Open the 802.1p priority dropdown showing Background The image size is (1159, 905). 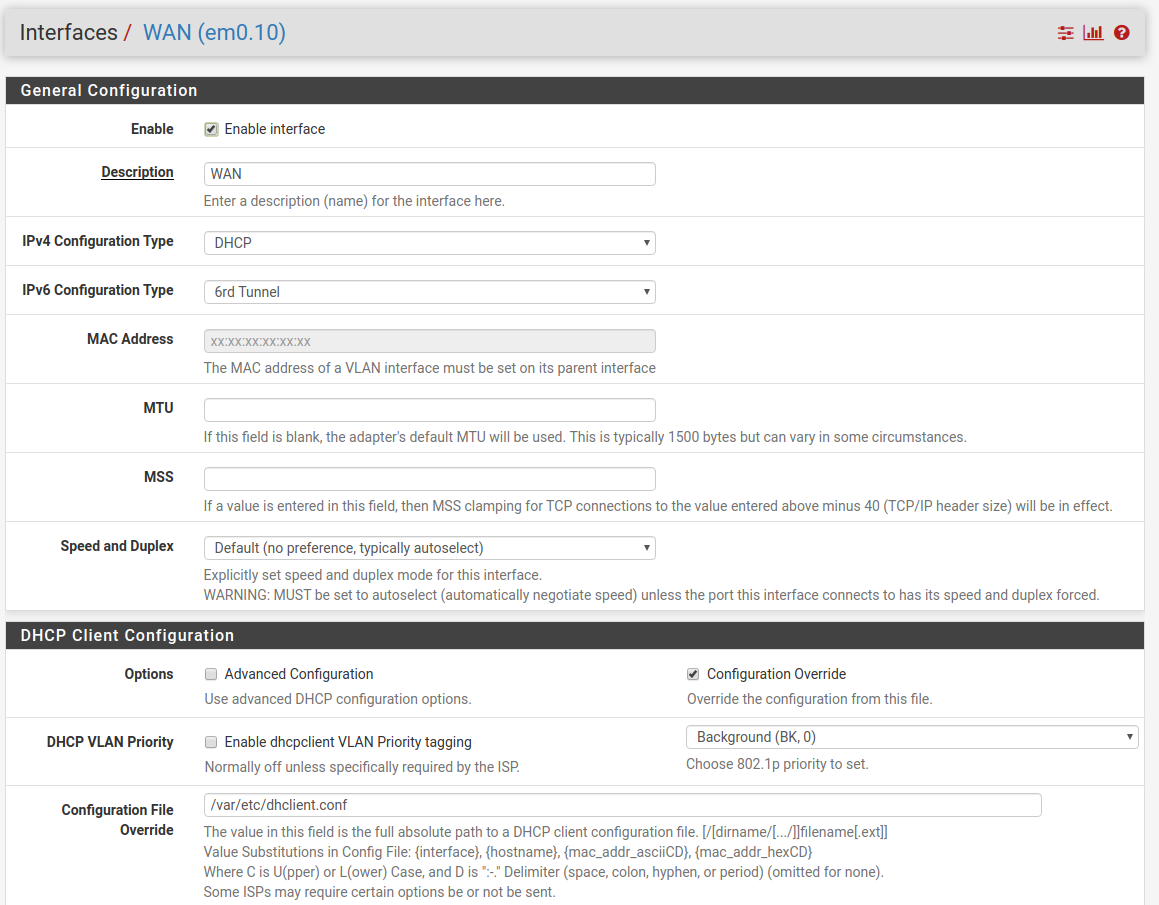click(x=911, y=736)
